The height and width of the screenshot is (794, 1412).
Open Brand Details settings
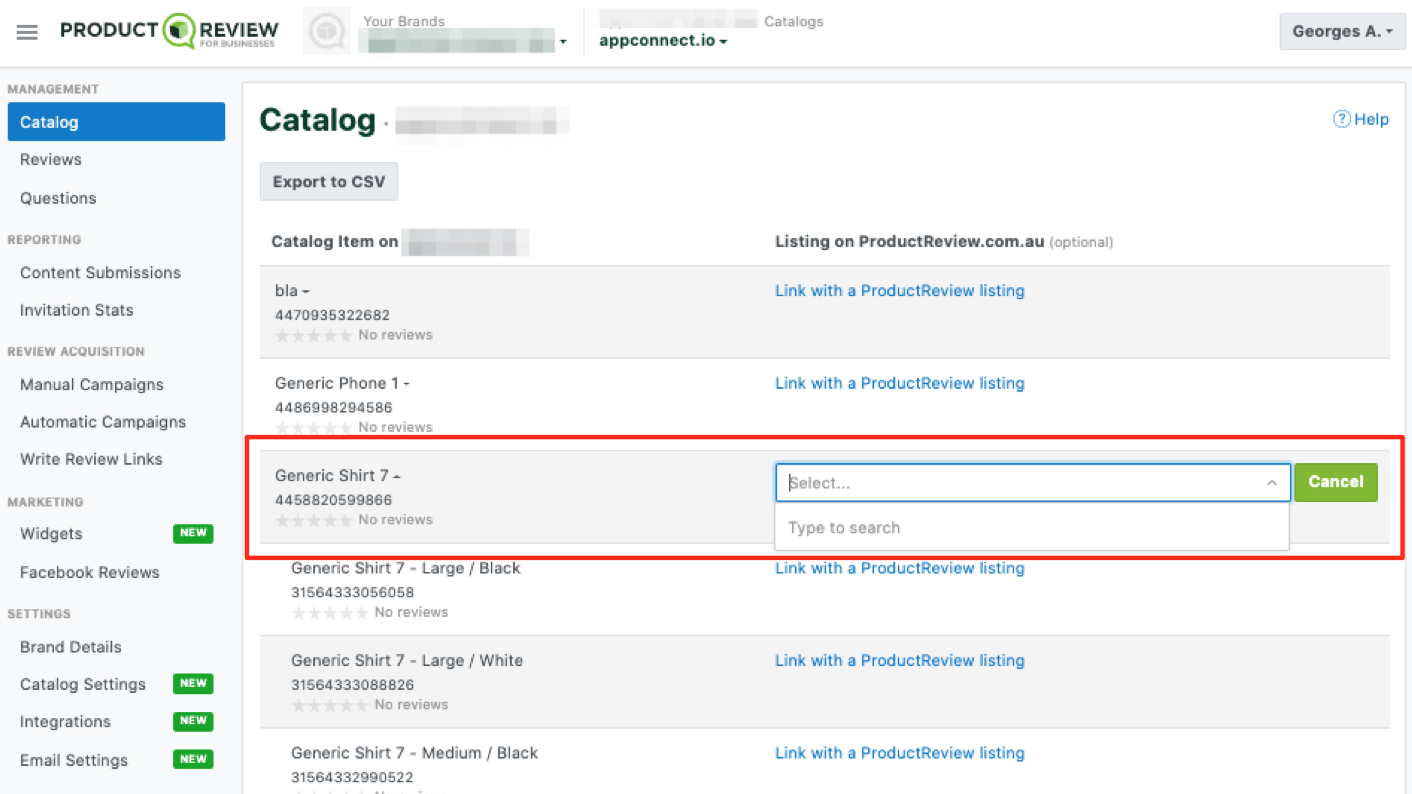(x=70, y=647)
